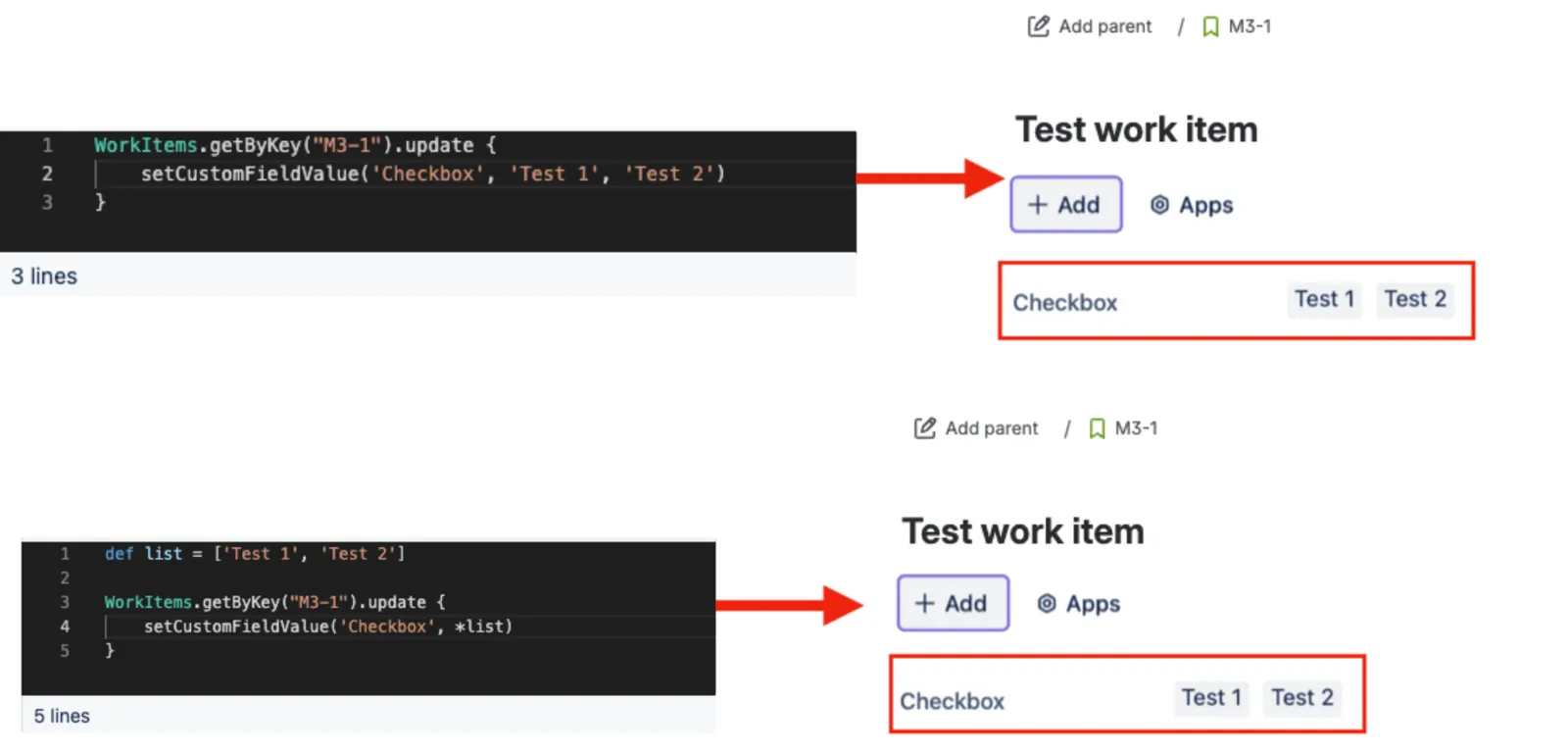This screenshot has height=754, width=1568.
Task: Click the "5 lines" label under the script
Action: pyautogui.click(x=62, y=717)
